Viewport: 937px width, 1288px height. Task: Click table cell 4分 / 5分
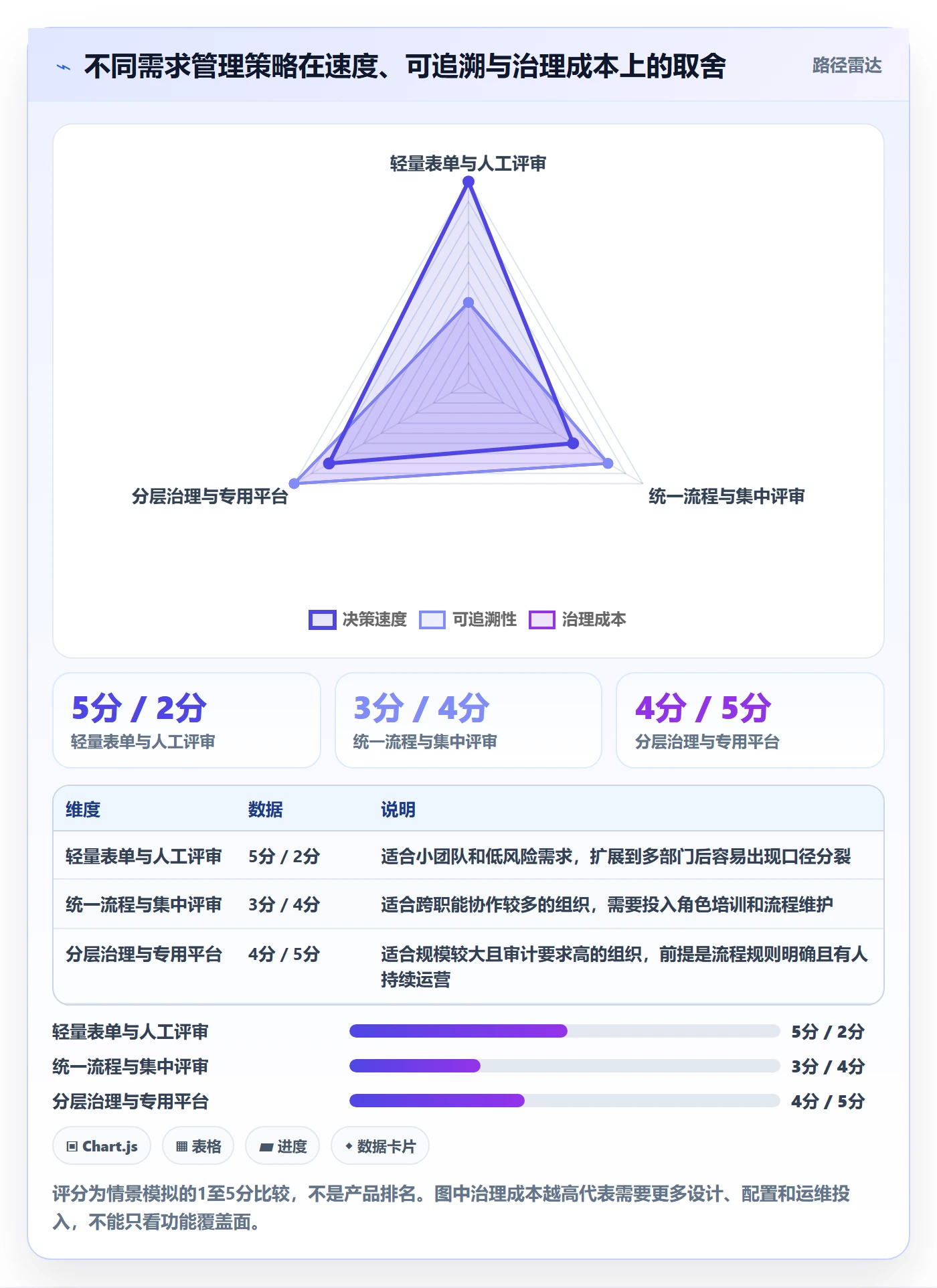point(284,954)
